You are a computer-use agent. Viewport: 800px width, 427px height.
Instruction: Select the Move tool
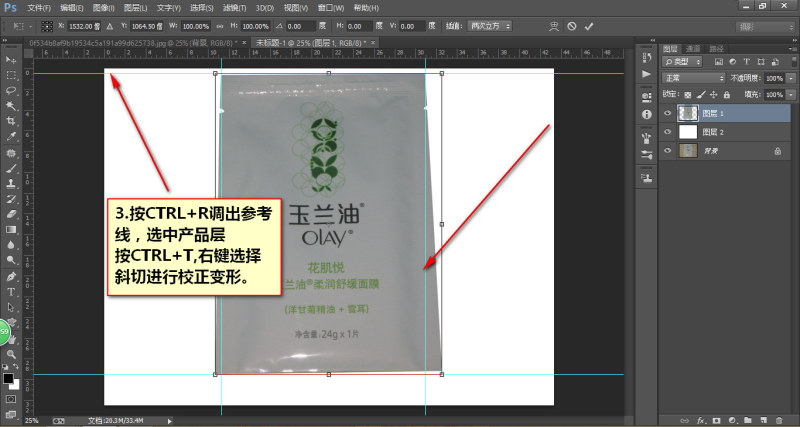(11, 60)
